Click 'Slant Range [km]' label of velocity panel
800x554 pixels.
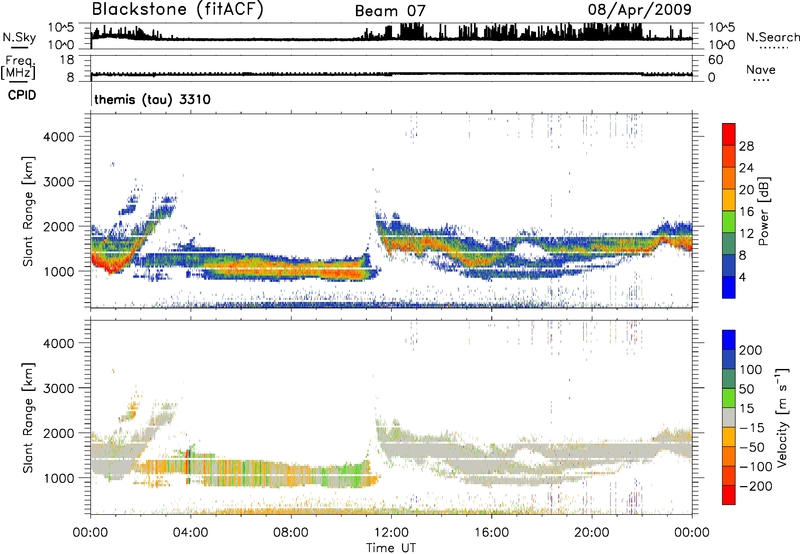point(28,418)
